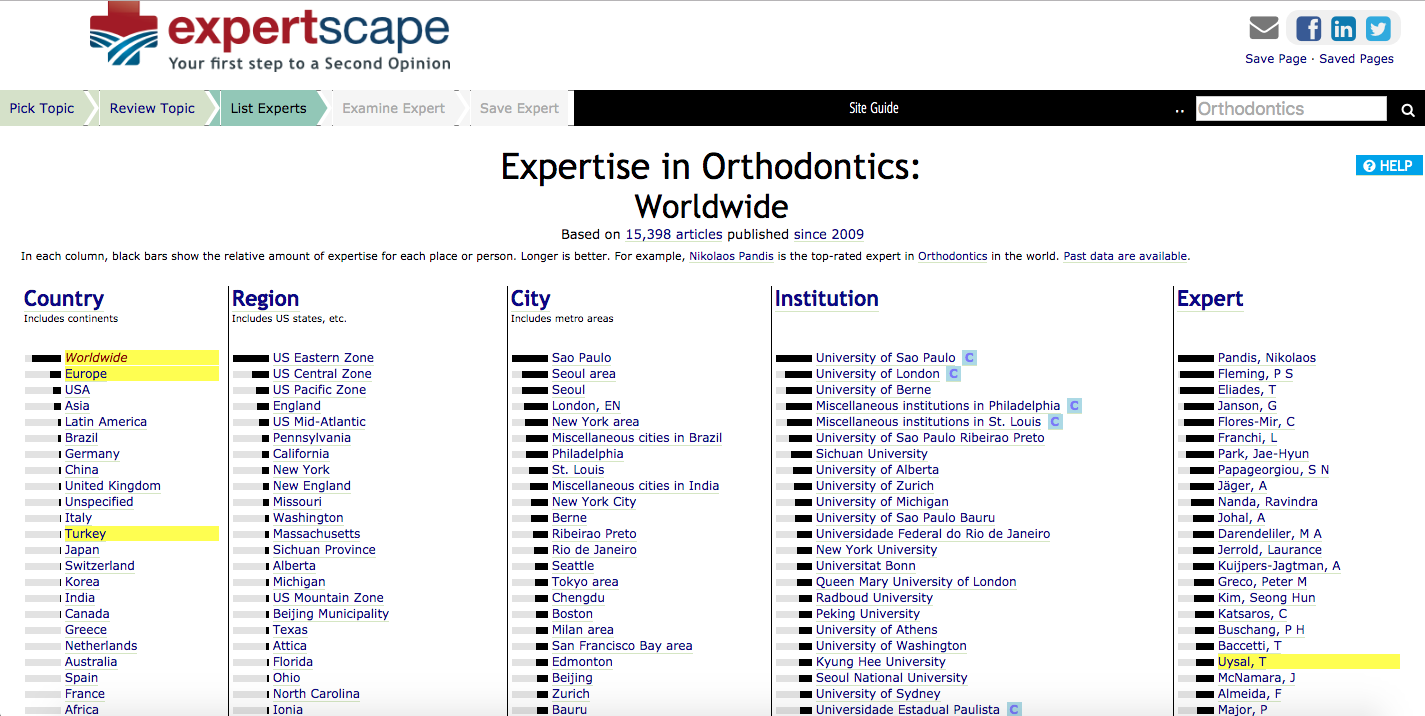
Task: Select Latin America in the Country list
Action: coord(106,422)
